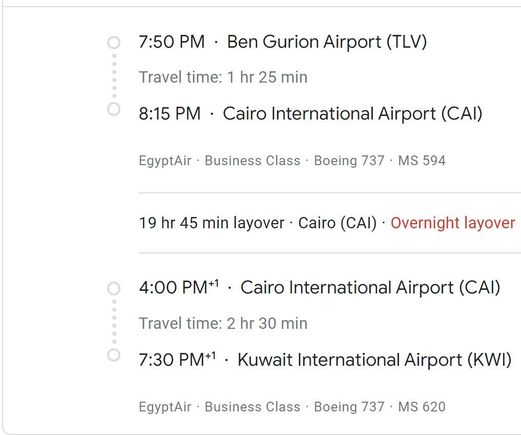Click the Overnight layover warning label
The image size is (521, 435).
tap(453, 223)
